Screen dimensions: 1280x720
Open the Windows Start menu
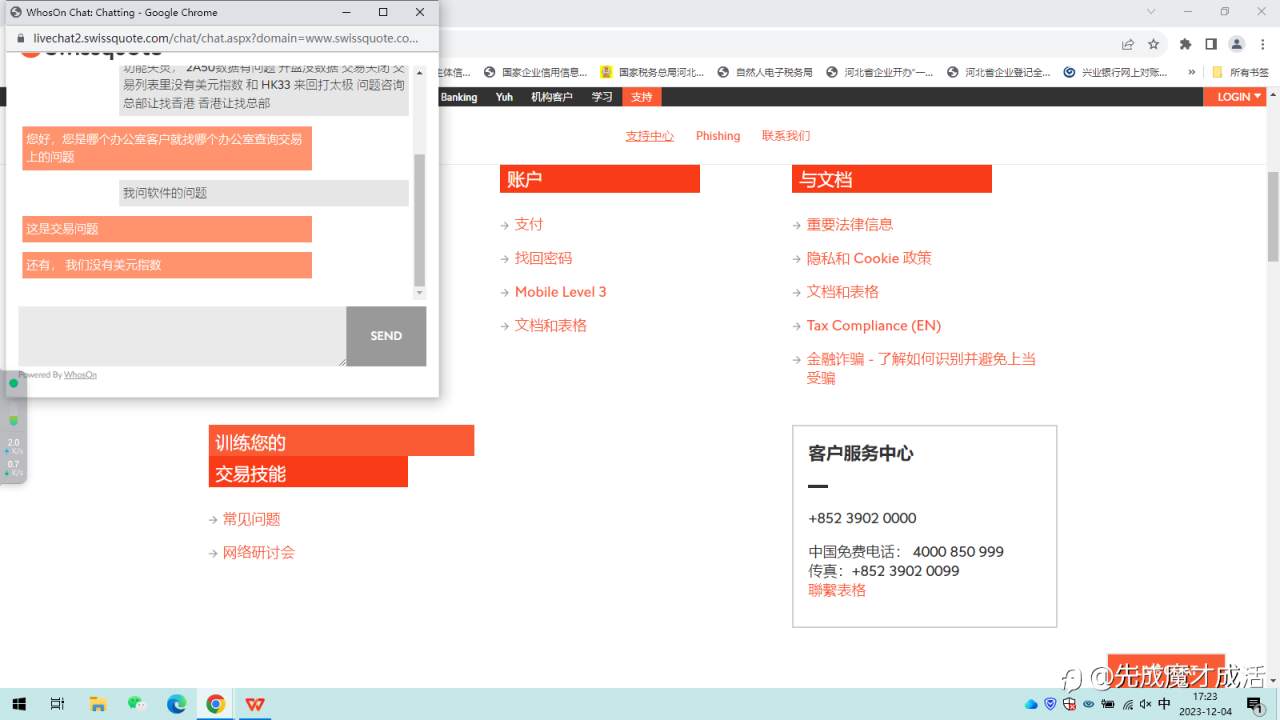click(x=19, y=704)
